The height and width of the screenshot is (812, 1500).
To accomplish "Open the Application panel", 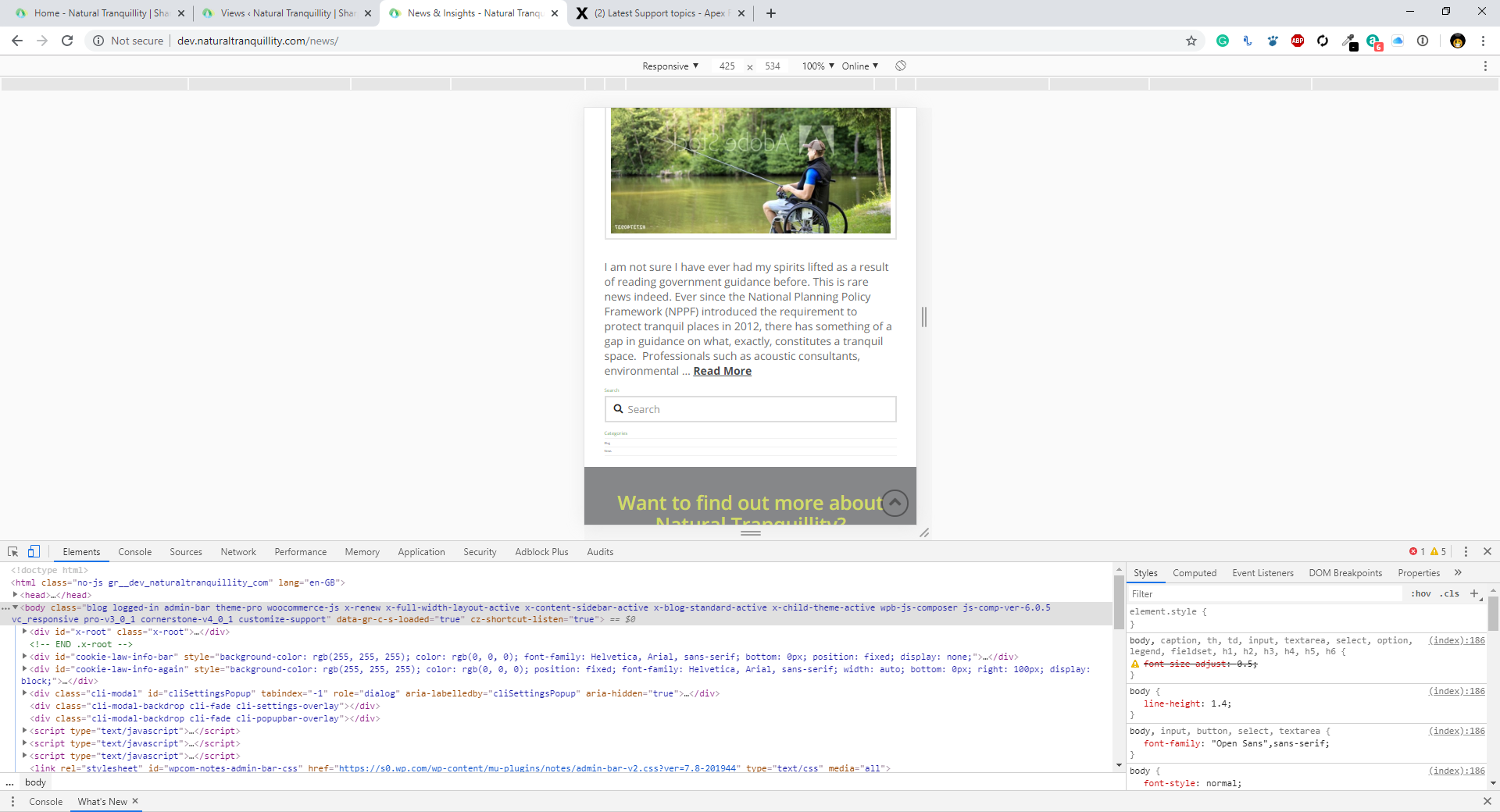I will tap(421, 551).
